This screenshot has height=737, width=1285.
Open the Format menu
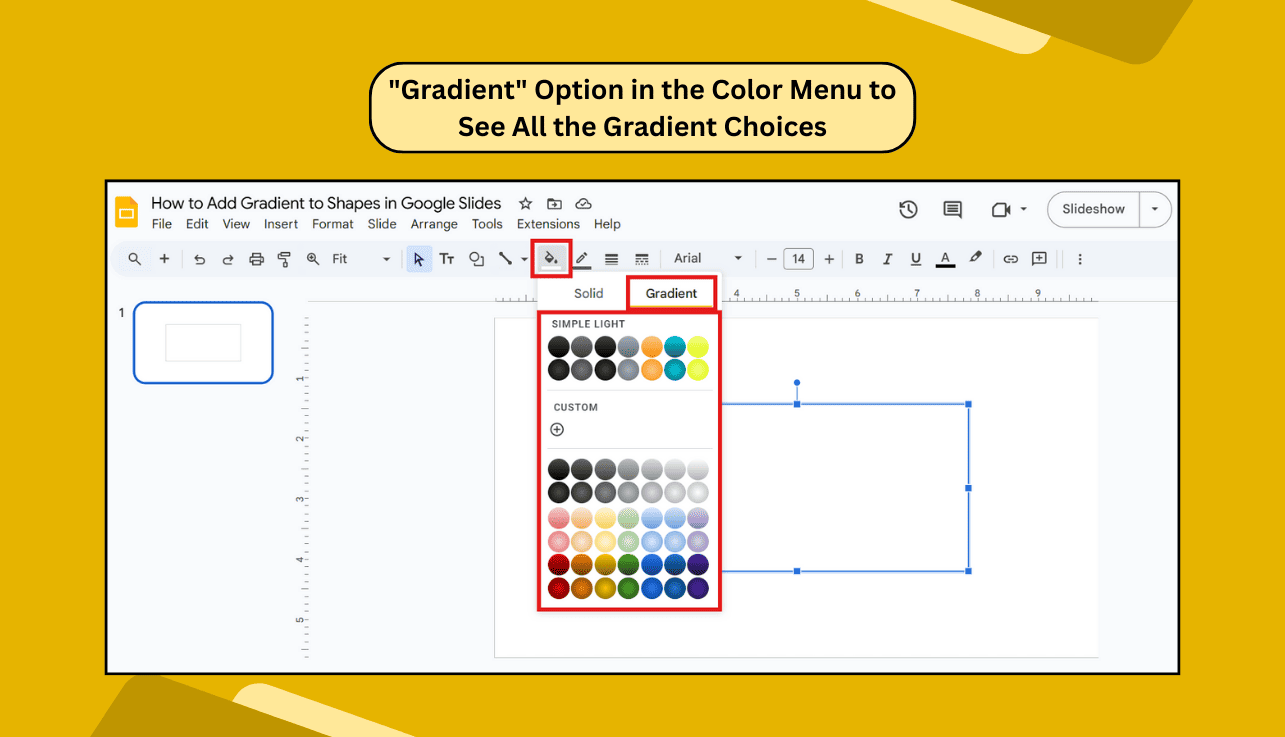pos(332,224)
